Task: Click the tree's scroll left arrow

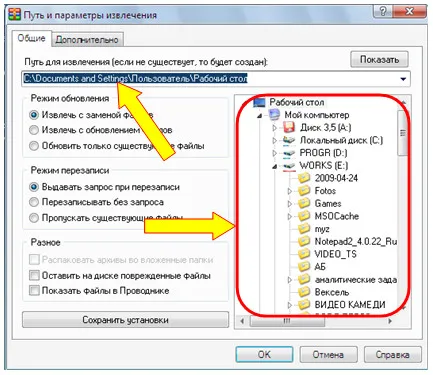Action: click(x=242, y=321)
